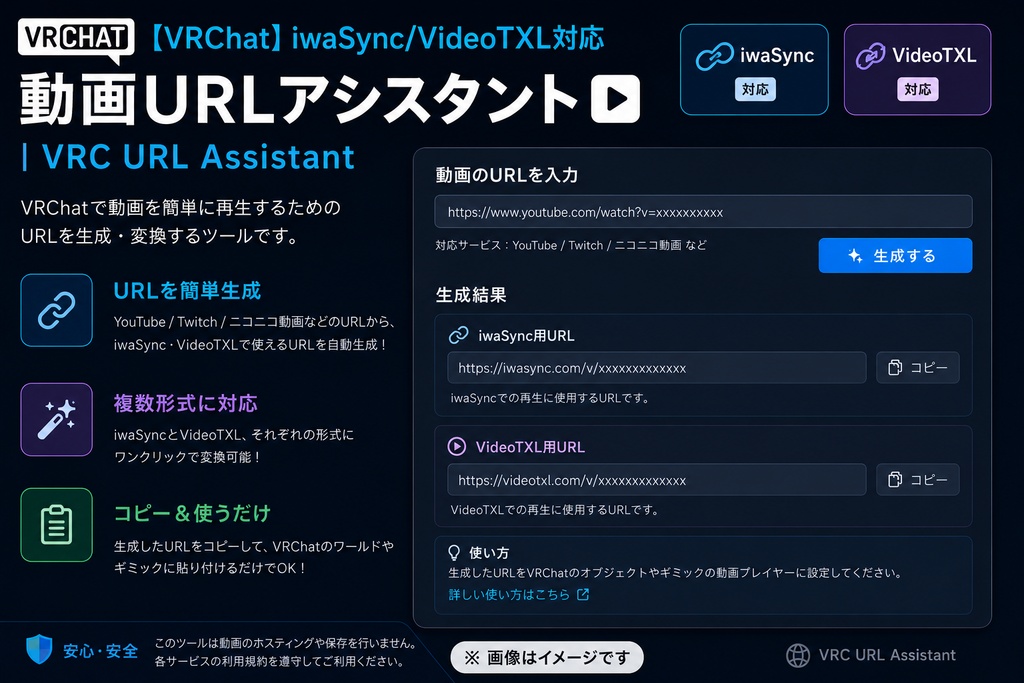Copy the VideoTXL URL with the コピー button
1024x683 pixels.
tap(918, 480)
